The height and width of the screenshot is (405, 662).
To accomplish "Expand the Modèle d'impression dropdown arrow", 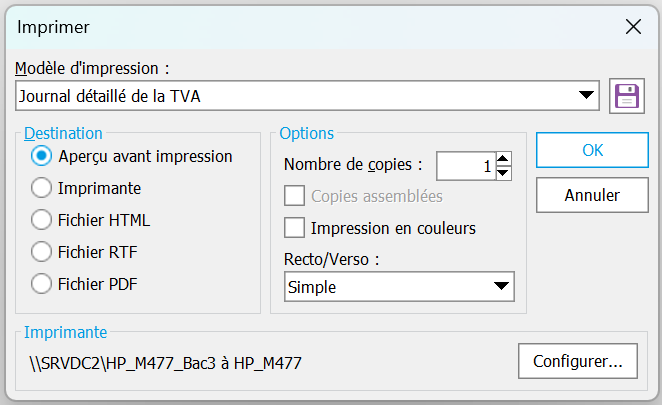I will click(x=587, y=96).
